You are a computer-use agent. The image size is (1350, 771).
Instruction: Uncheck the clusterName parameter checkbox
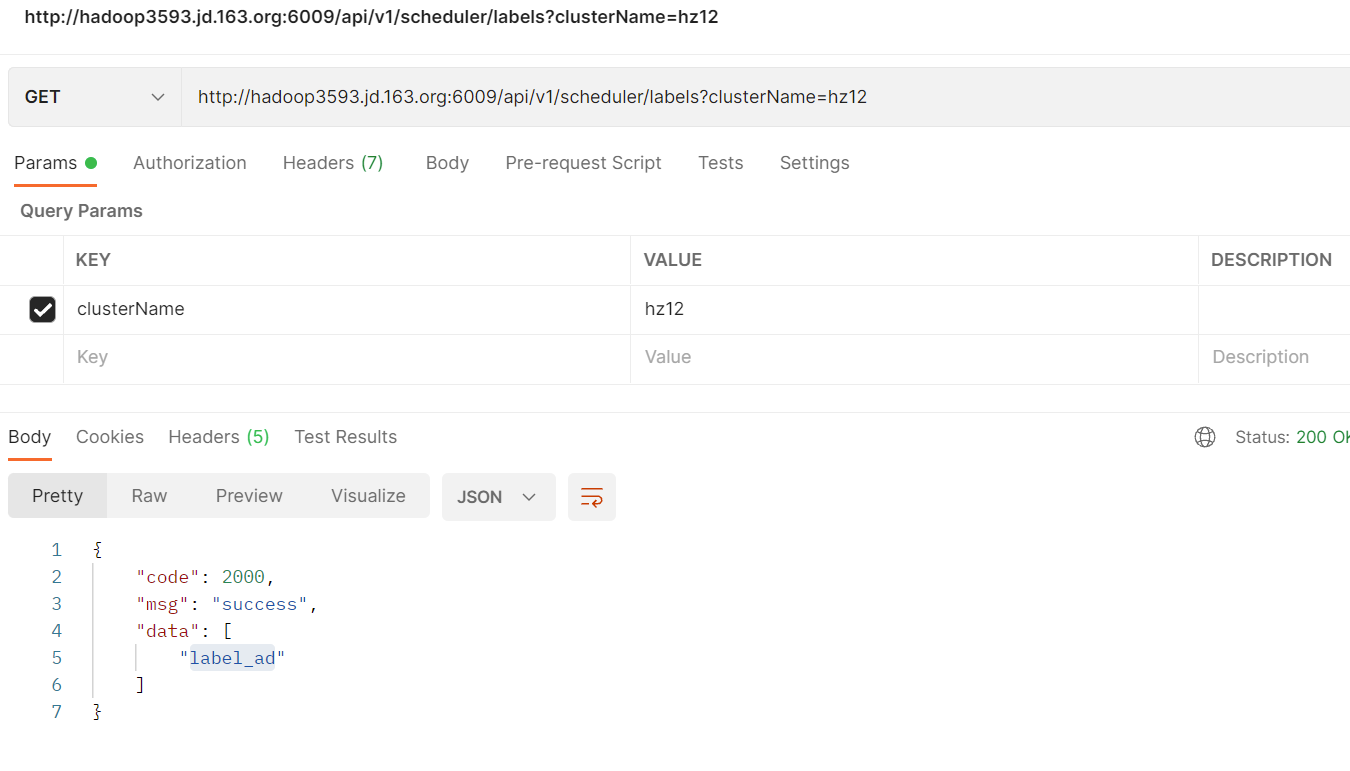pyautogui.click(x=42, y=310)
